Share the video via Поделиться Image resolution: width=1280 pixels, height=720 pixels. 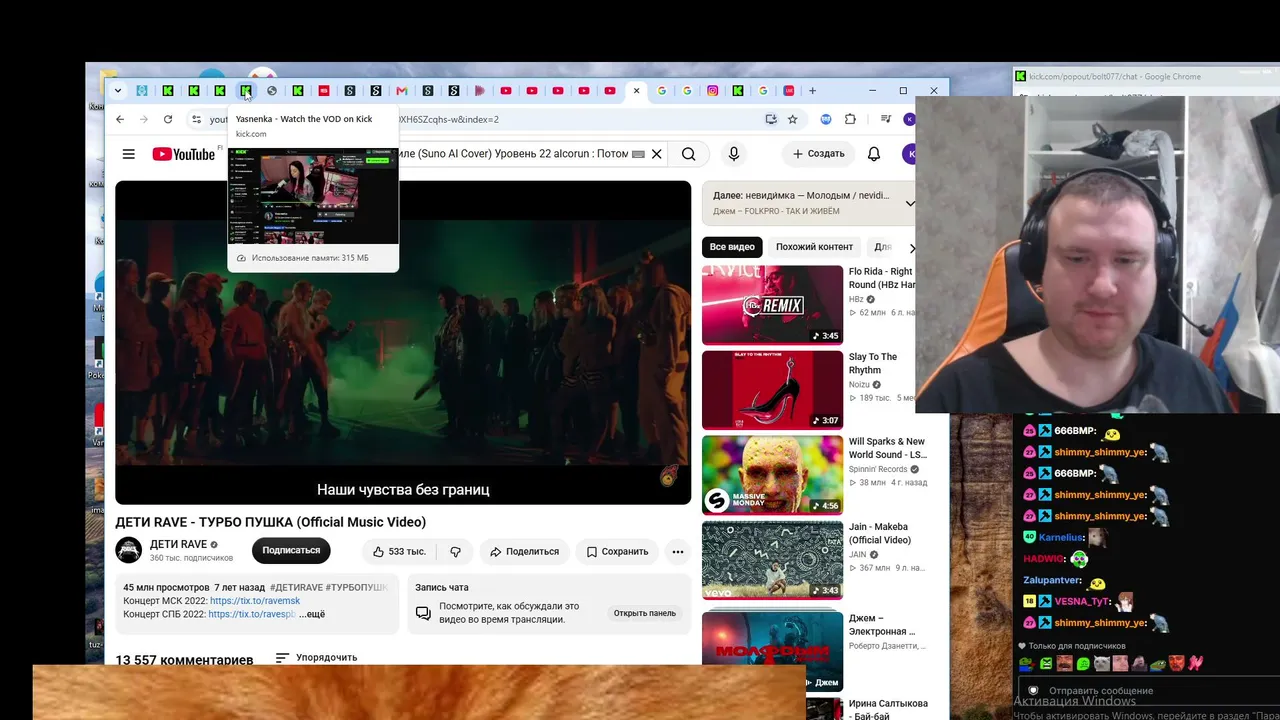[x=524, y=551]
